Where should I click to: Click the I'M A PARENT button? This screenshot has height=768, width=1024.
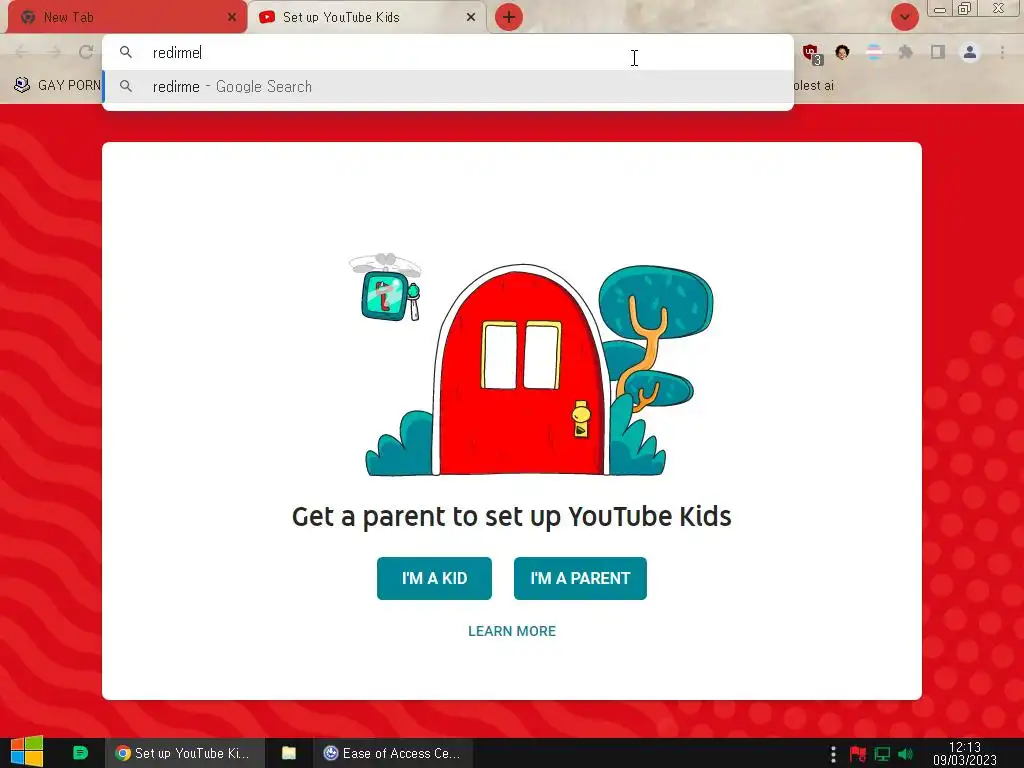580,578
